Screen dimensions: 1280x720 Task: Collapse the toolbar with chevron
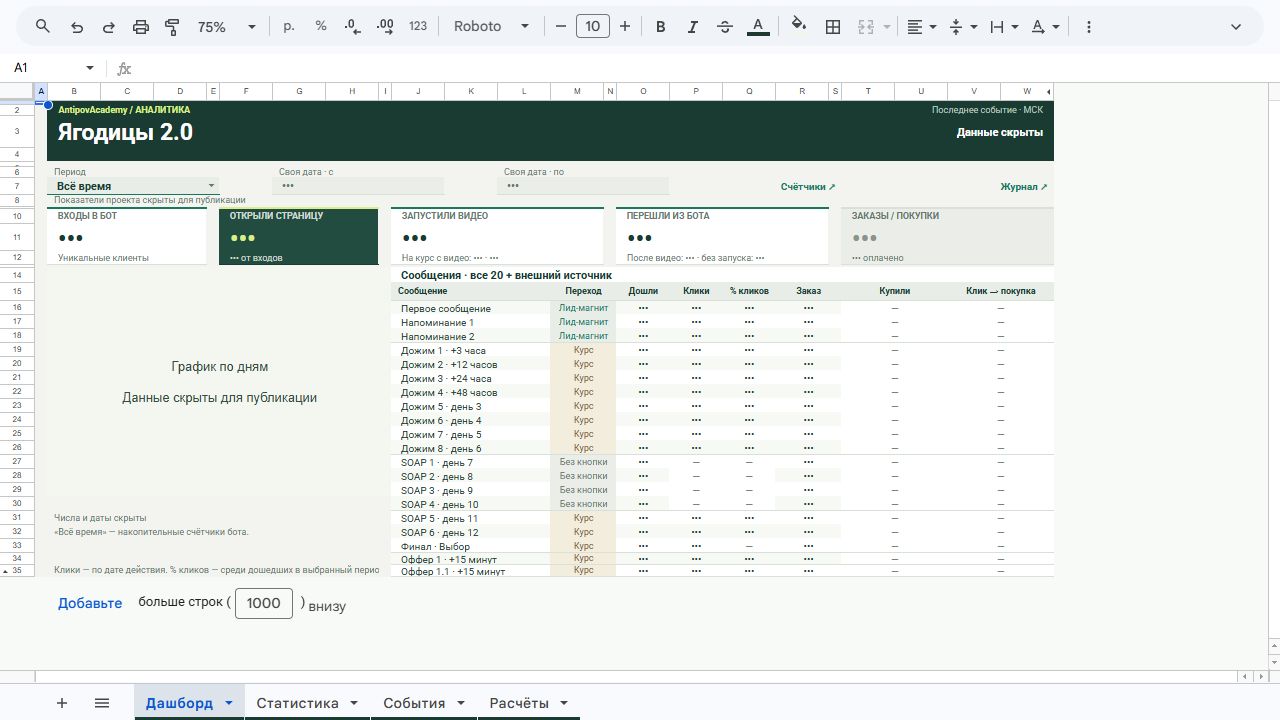(x=1236, y=27)
